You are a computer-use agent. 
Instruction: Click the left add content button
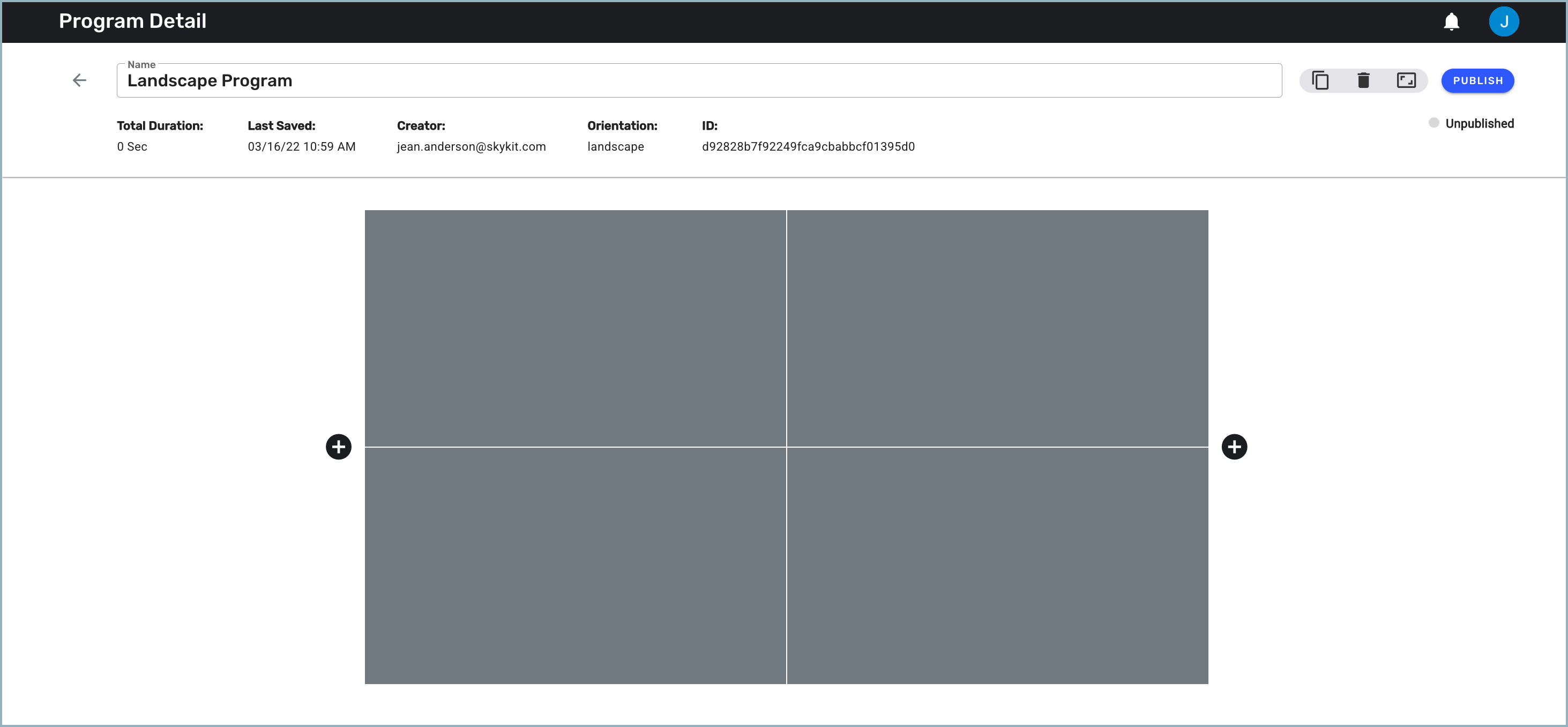point(339,447)
